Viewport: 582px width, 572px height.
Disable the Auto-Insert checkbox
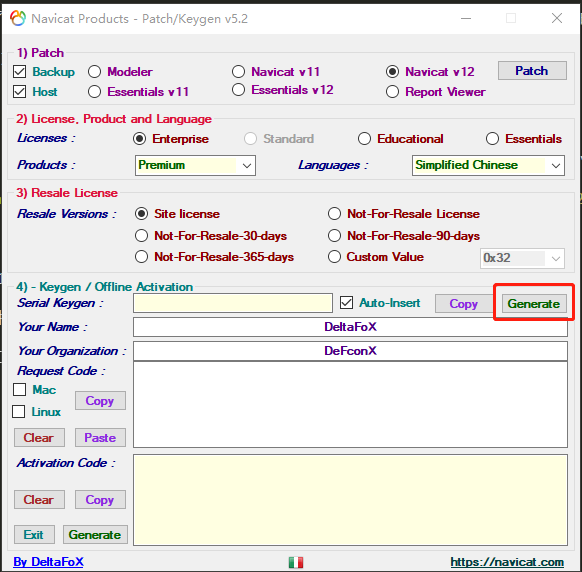(346, 303)
